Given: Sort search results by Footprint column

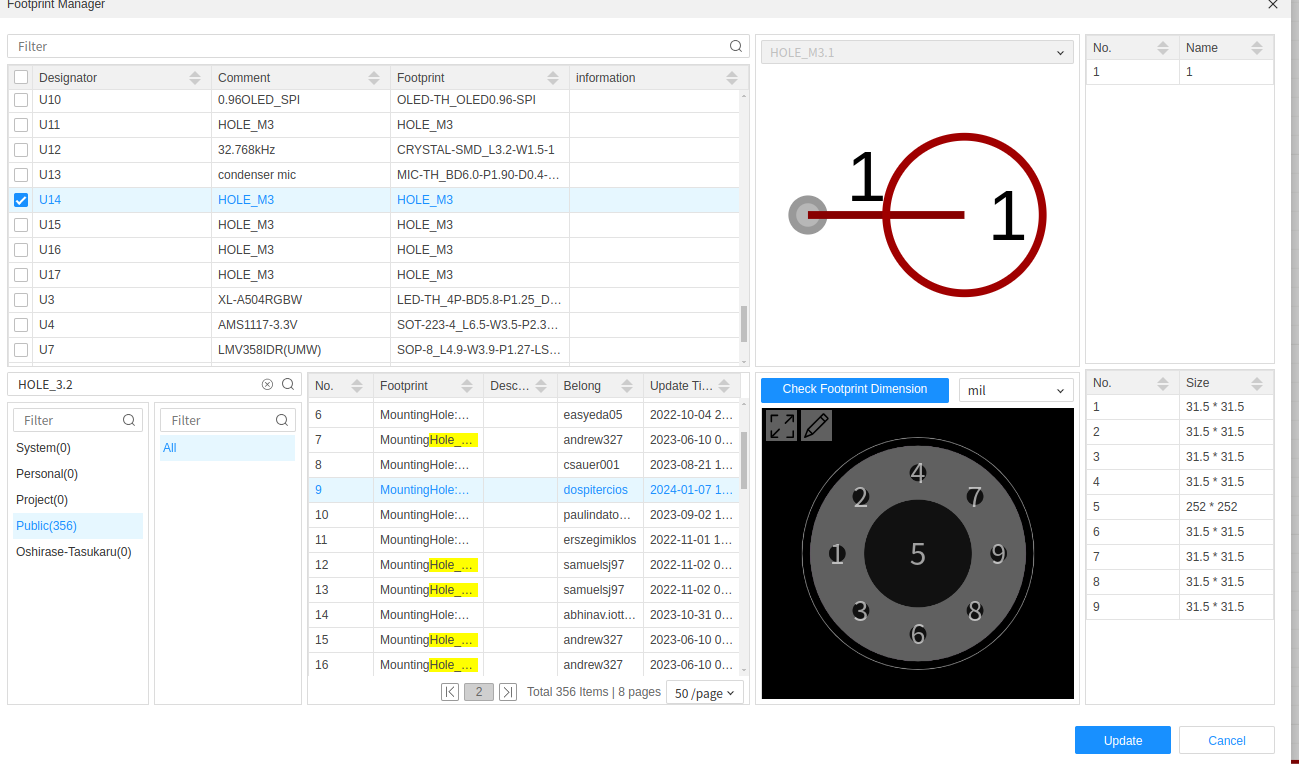Looking at the screenshot, I should [x=466, y=386].
